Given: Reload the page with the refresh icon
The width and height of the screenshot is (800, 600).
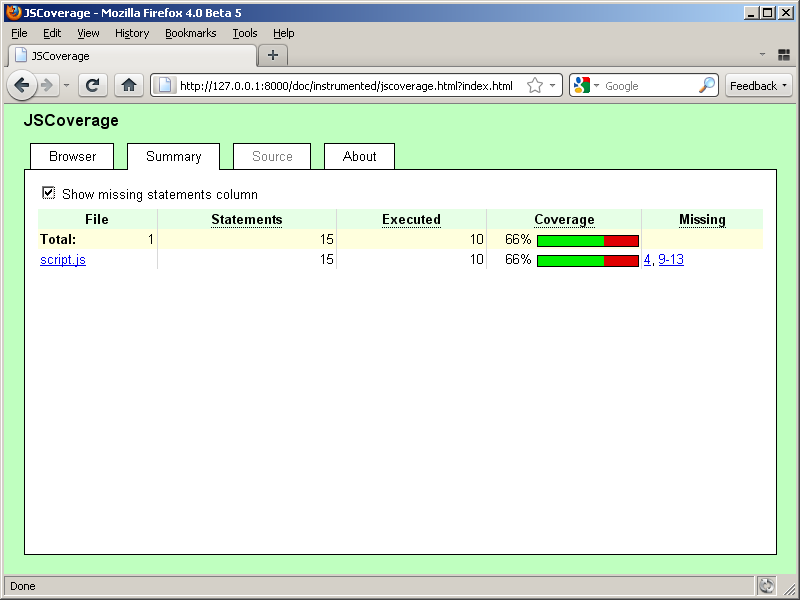Looking at the screenshot, I should pos(92,85).
